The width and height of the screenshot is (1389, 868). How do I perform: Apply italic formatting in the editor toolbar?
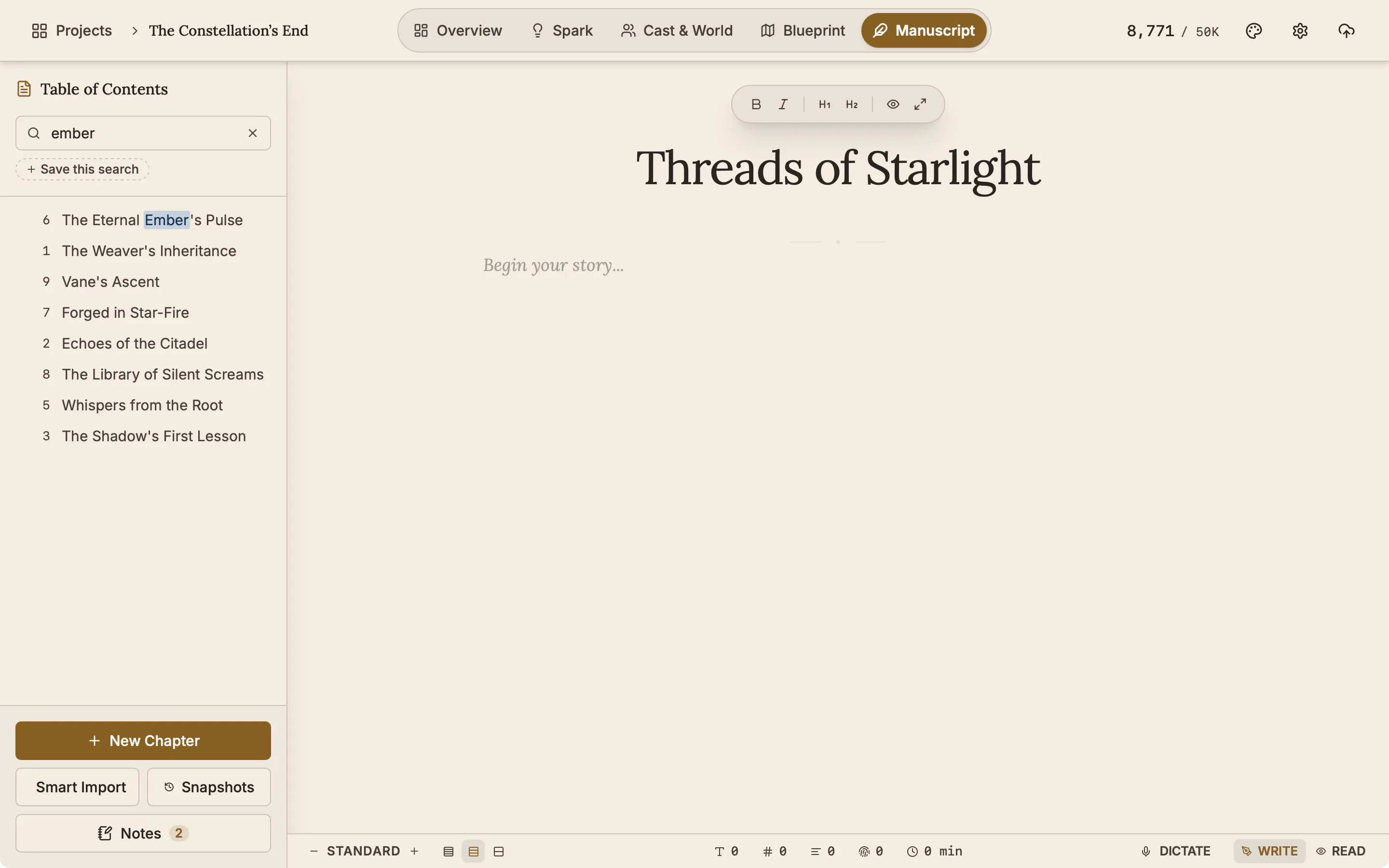click(x=783, y=104)
